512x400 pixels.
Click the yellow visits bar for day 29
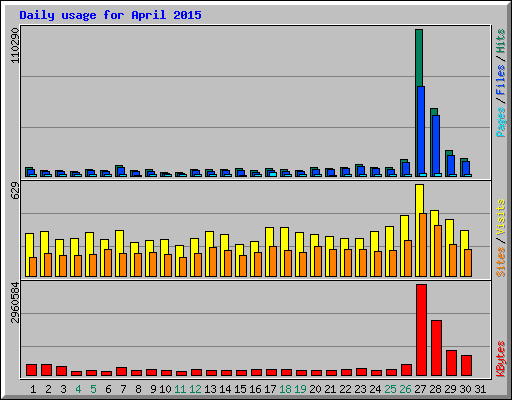tap(449, 232)
